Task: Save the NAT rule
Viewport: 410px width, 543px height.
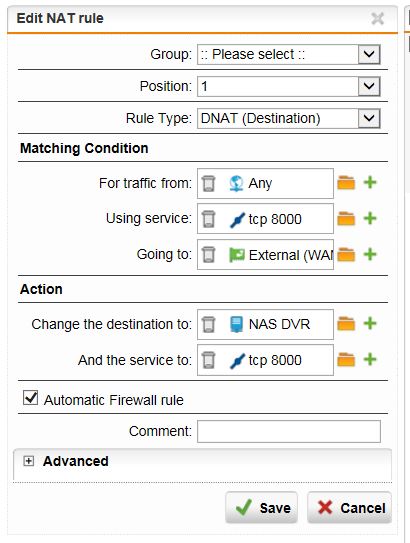Action: click(261, 508)
